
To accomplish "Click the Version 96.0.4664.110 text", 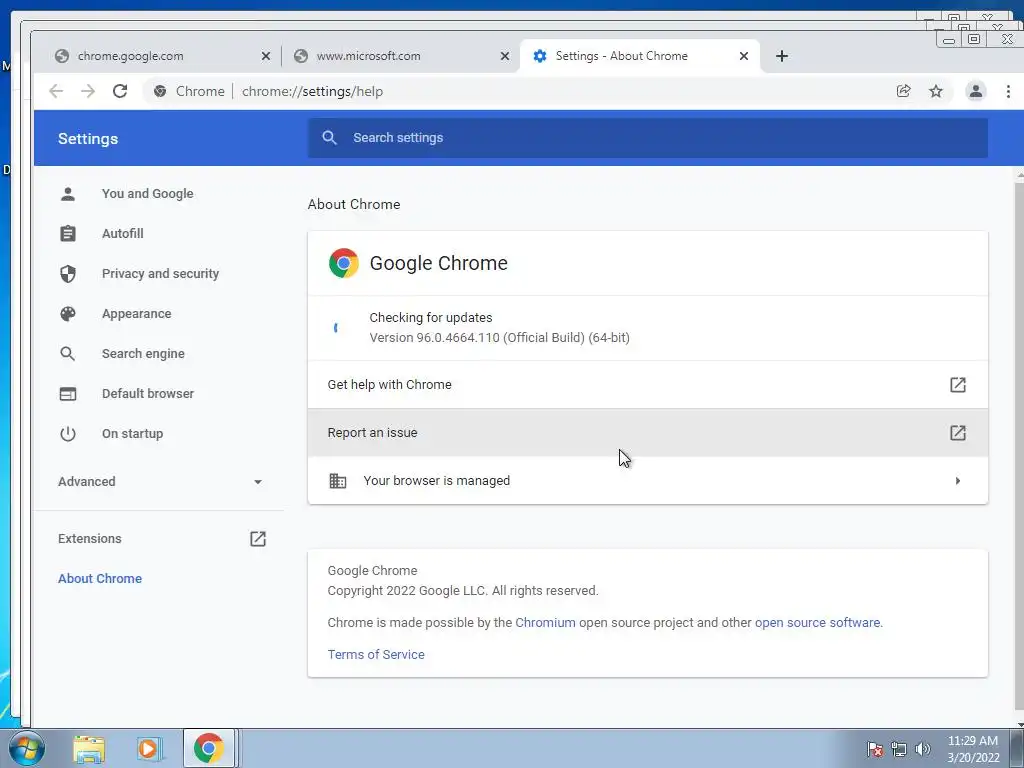I will click(x=500, y=338).
